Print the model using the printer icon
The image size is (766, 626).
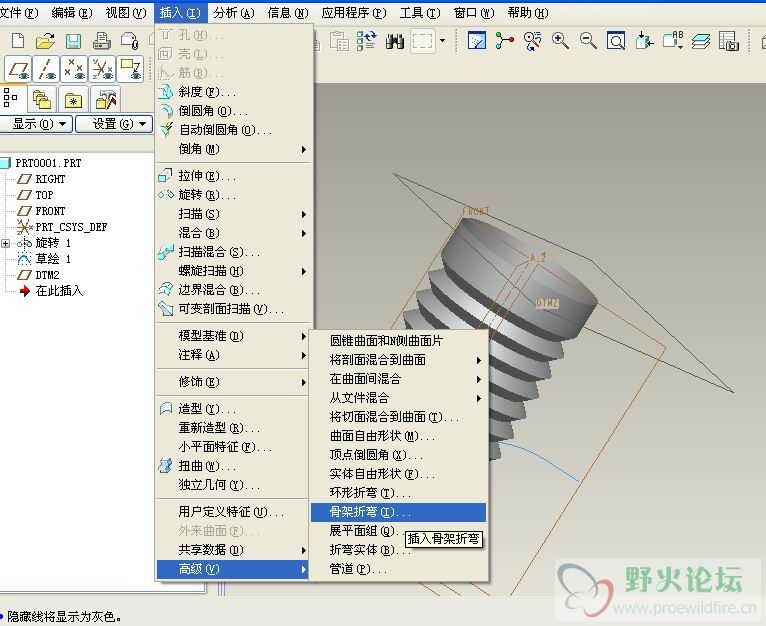[102, 41]
